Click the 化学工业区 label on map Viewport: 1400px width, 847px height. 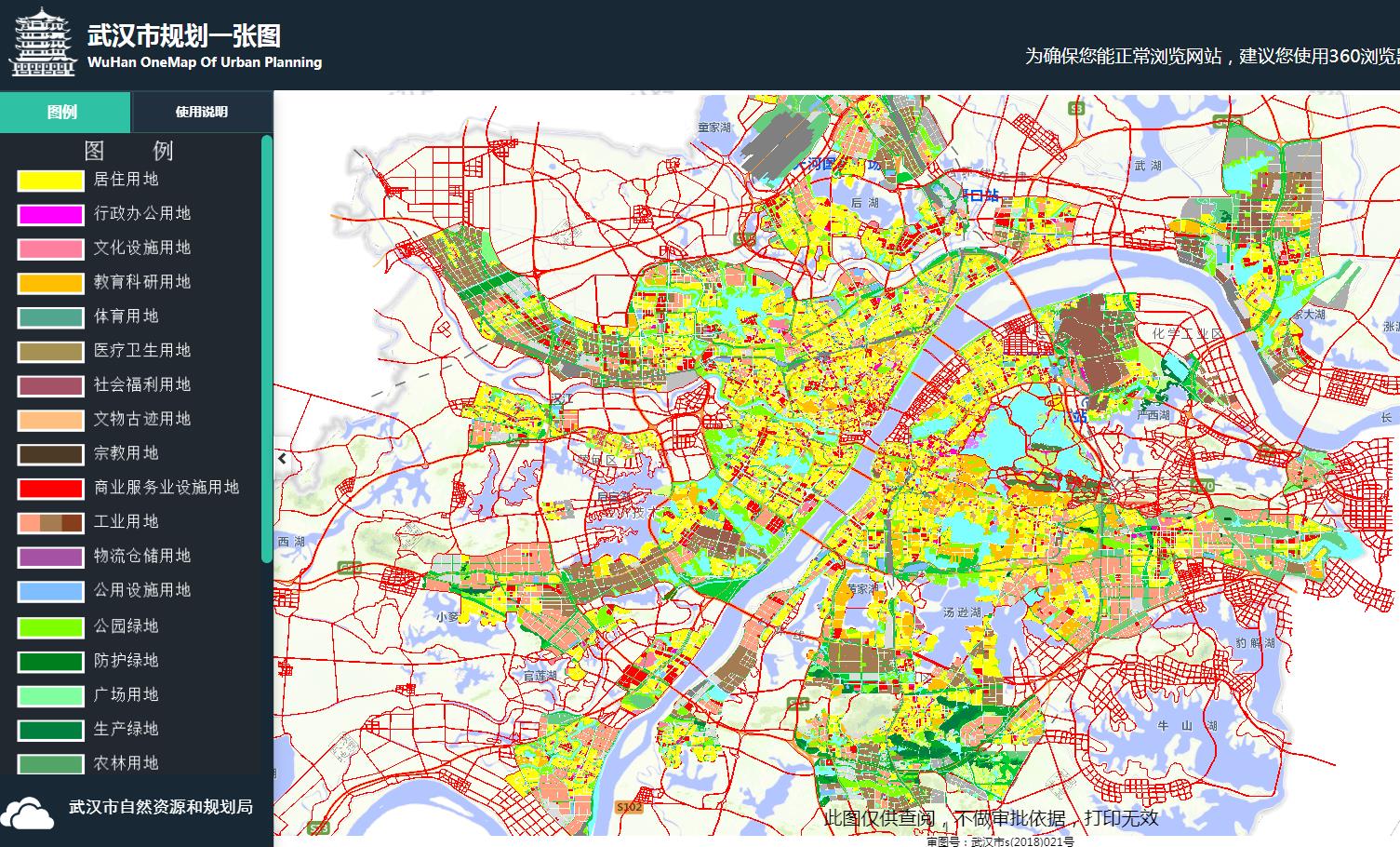[x=1187, y=333]
